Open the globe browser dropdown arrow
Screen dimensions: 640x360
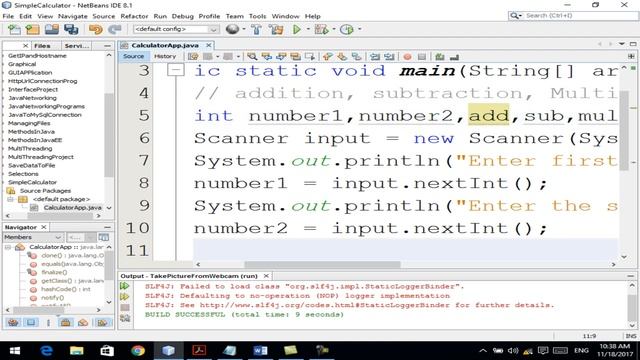(244, 29)
